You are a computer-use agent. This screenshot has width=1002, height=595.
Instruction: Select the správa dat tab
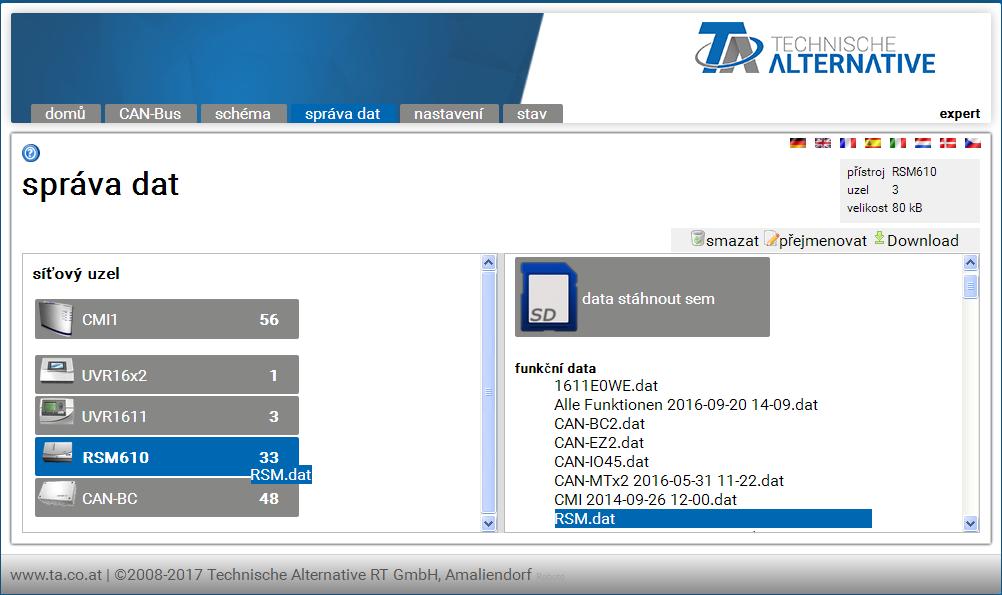click(343, 114)
